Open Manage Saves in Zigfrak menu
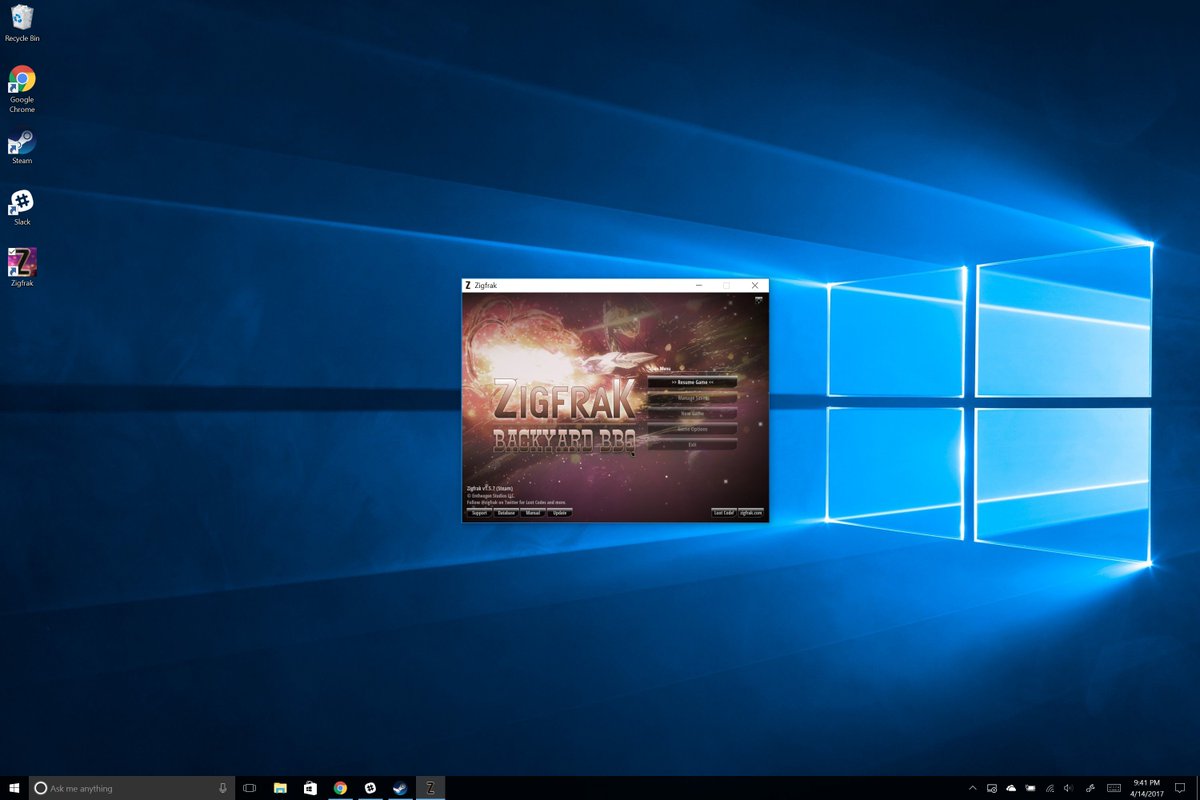 tap(692, 398)
